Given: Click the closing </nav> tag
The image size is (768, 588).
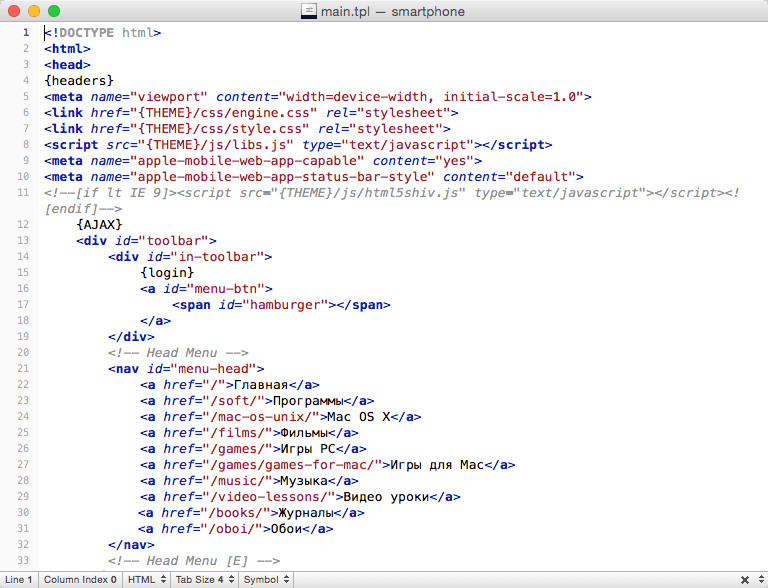Looking at the screenshot, I should click(x=131, y=545).
